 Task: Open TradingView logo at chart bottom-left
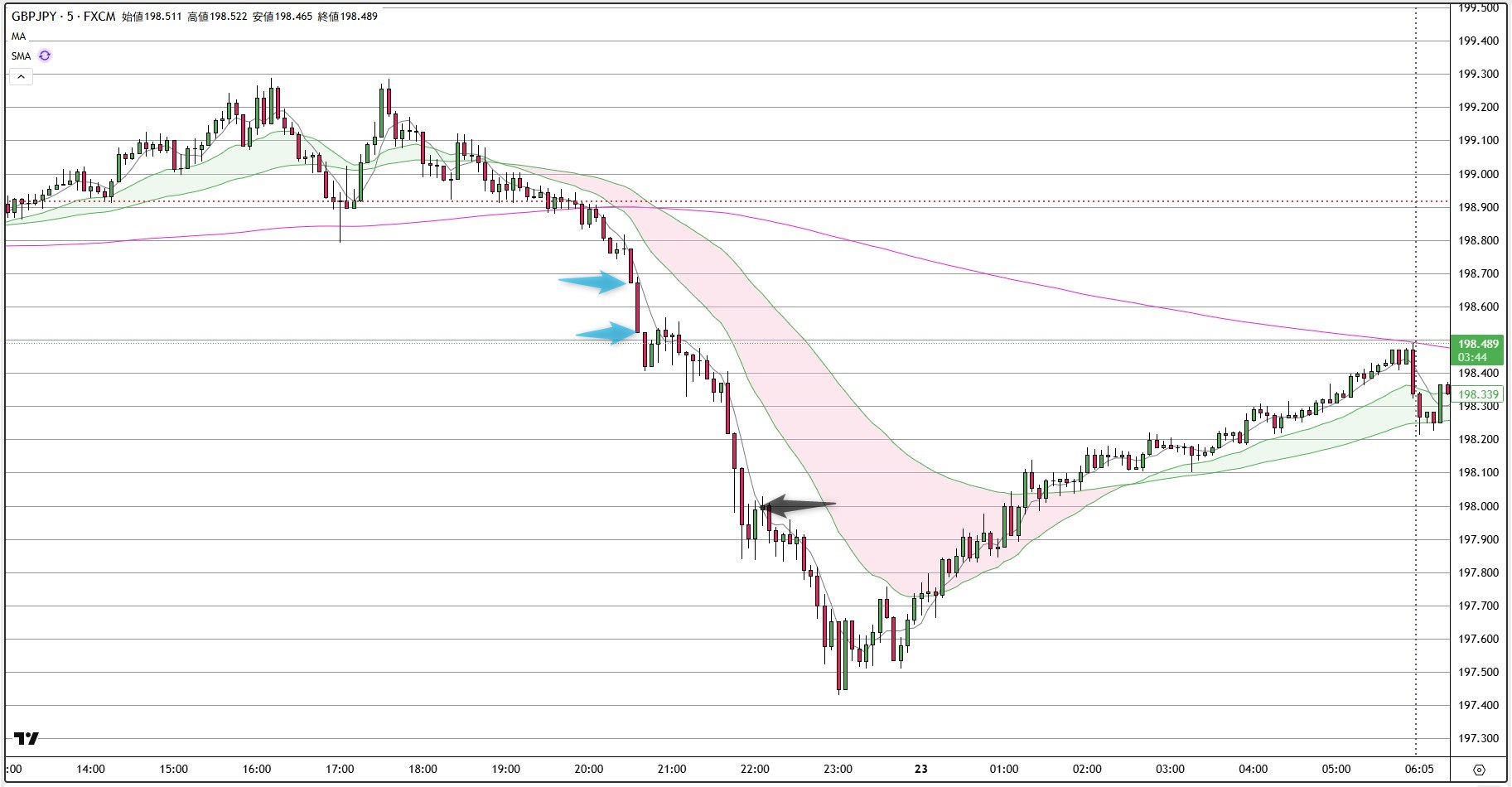tap(27, 738)
